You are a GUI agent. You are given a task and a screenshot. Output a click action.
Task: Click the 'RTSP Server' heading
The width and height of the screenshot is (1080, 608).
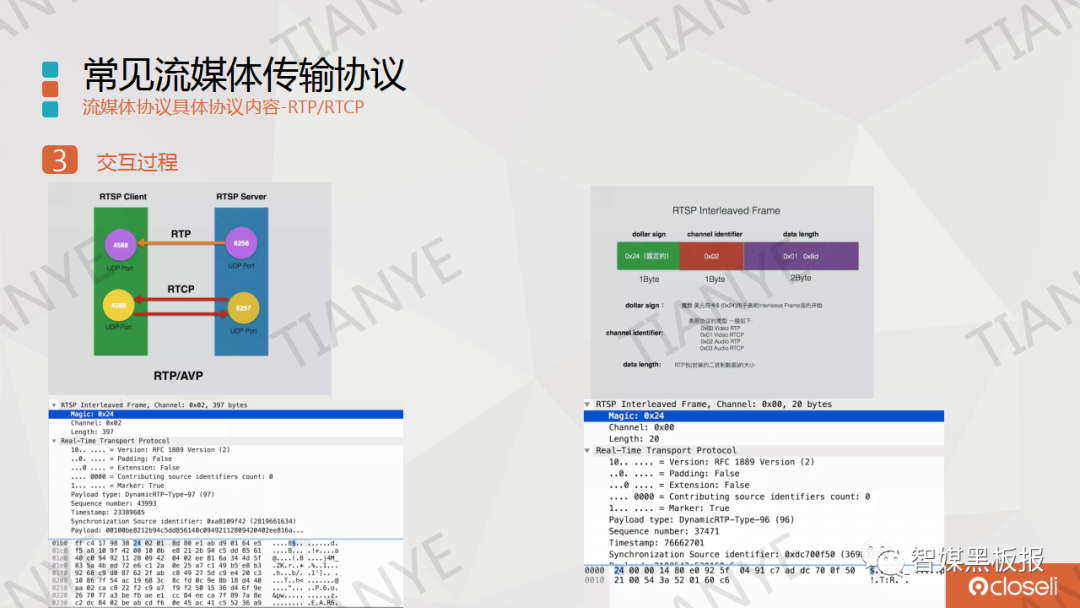point(241,197)
